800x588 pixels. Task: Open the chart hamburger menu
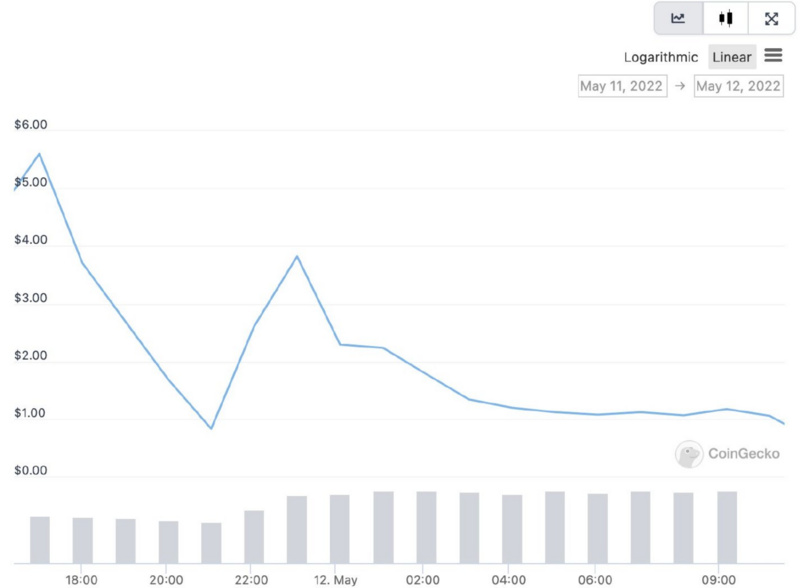click(x=773, y=56)
